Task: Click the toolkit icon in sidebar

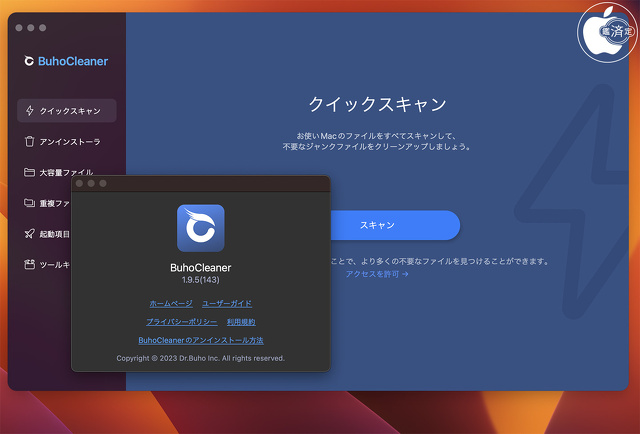Action: pyautogui.click(x=29, y=265)
